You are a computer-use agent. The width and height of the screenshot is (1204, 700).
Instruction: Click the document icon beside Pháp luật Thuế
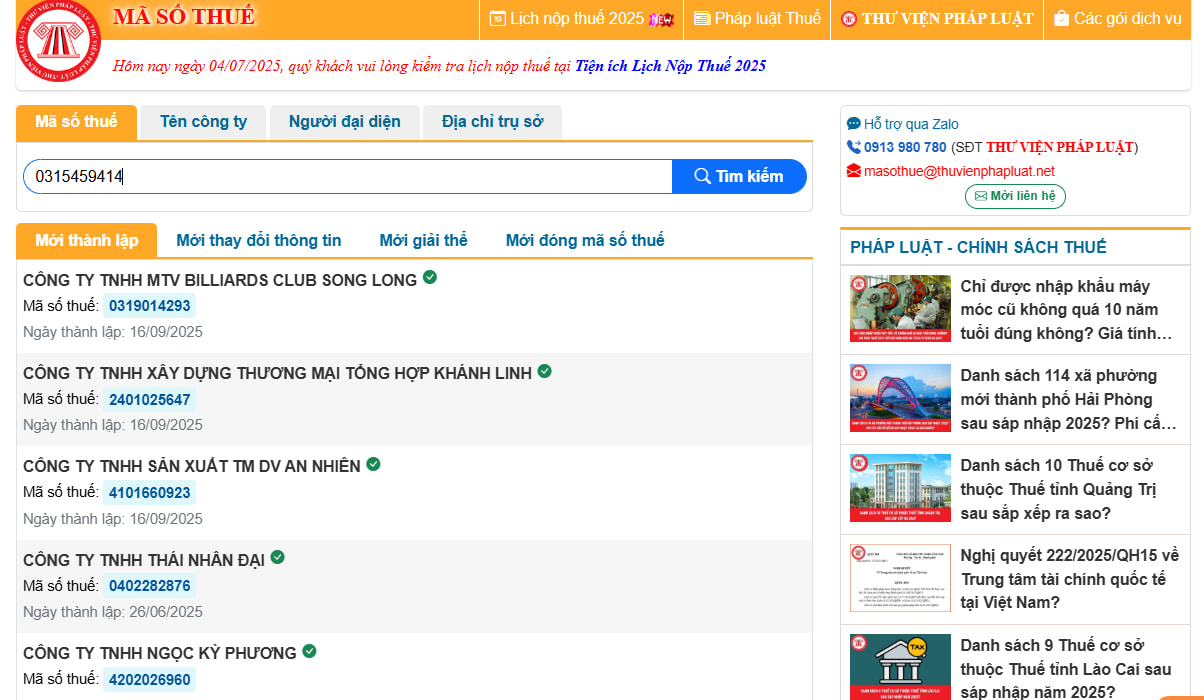coord(701,19)
